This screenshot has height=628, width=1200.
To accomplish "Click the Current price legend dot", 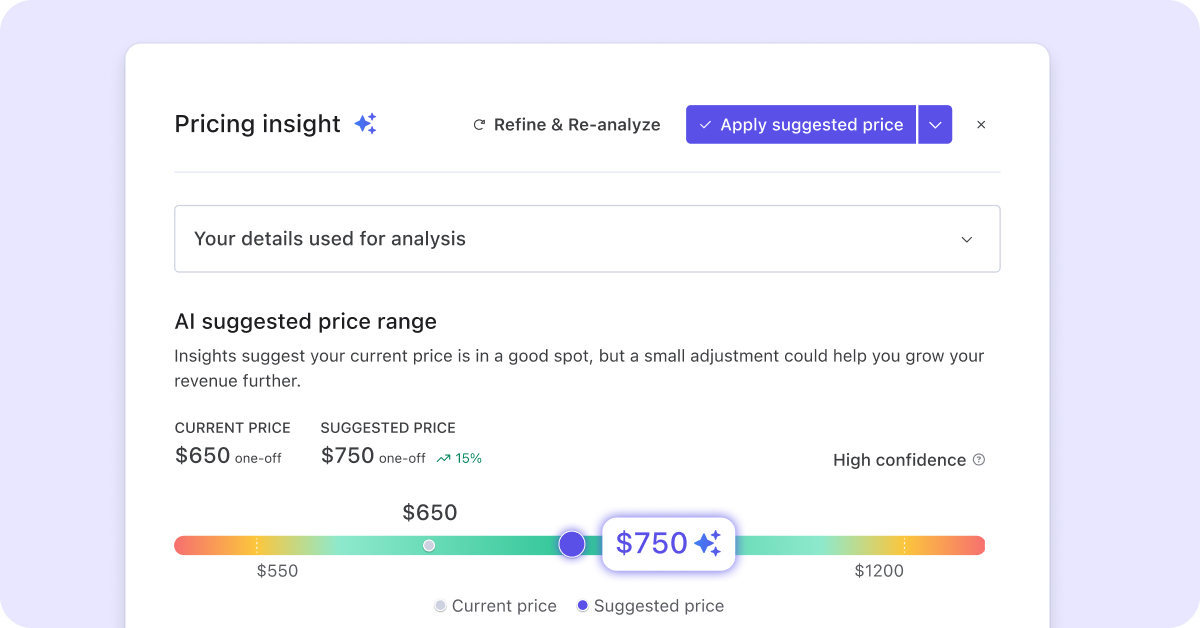I will pyautogui.click(x=440, y=606).
